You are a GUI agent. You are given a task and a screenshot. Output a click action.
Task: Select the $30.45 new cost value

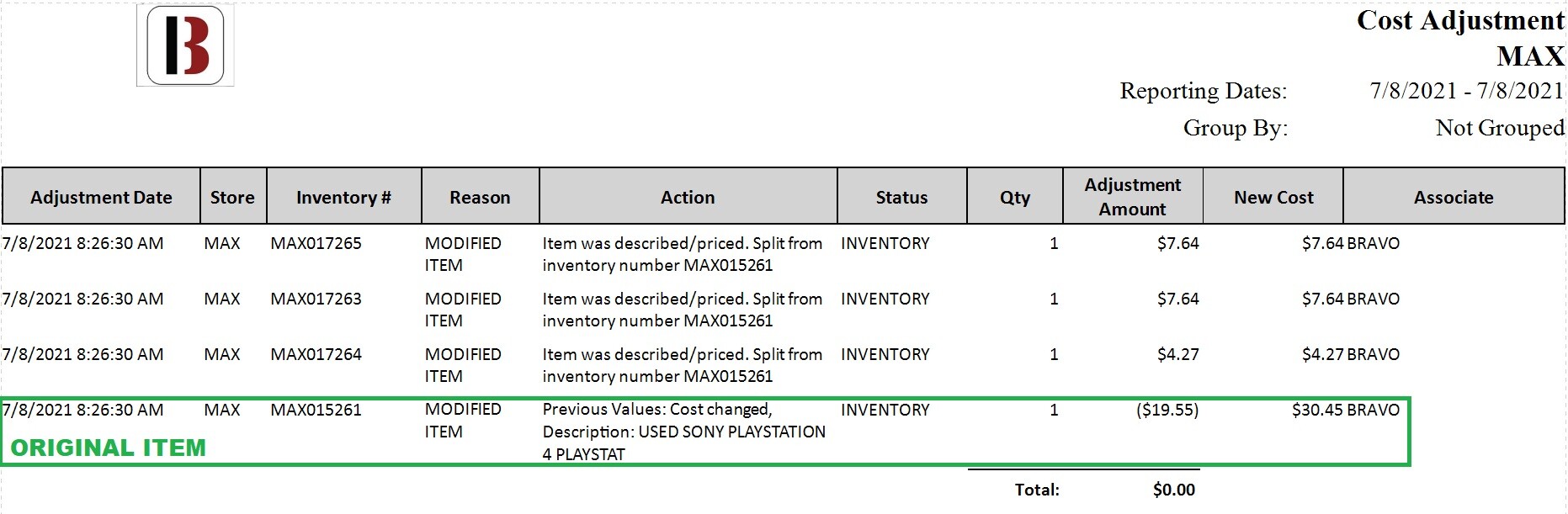(1317, 410)
